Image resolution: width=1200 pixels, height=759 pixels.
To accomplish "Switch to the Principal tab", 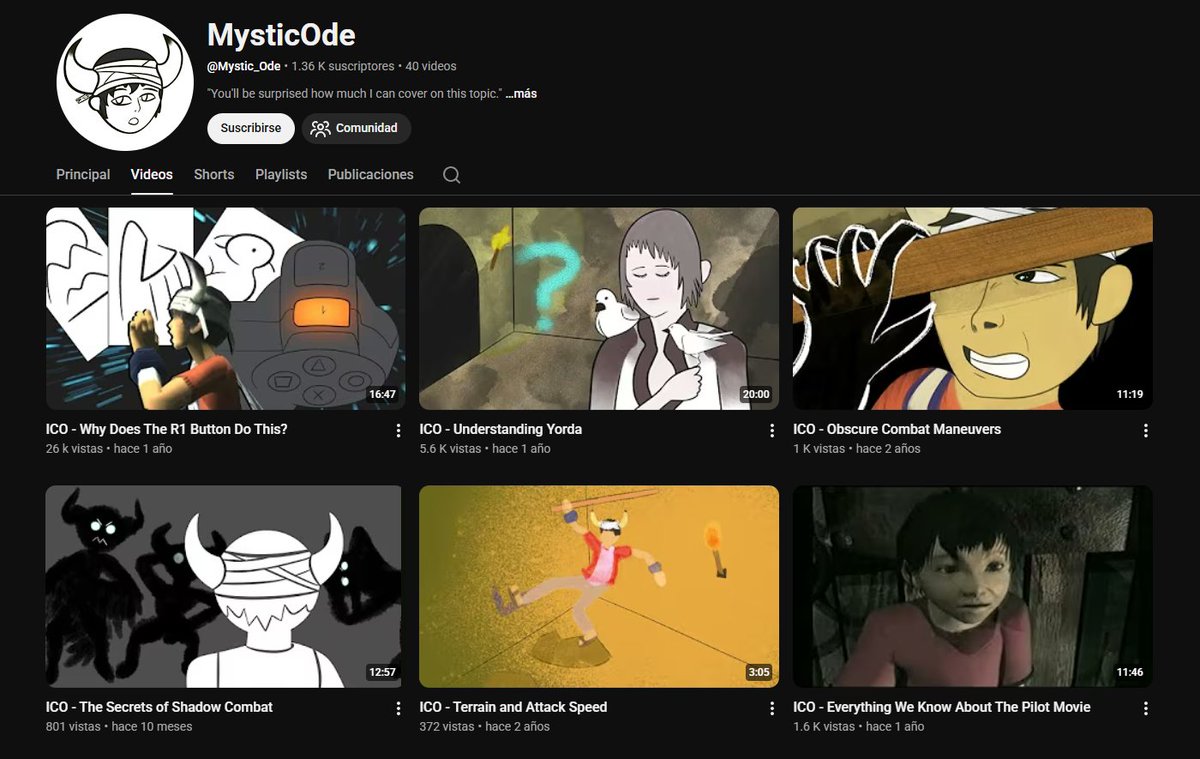I will [83, 174].
